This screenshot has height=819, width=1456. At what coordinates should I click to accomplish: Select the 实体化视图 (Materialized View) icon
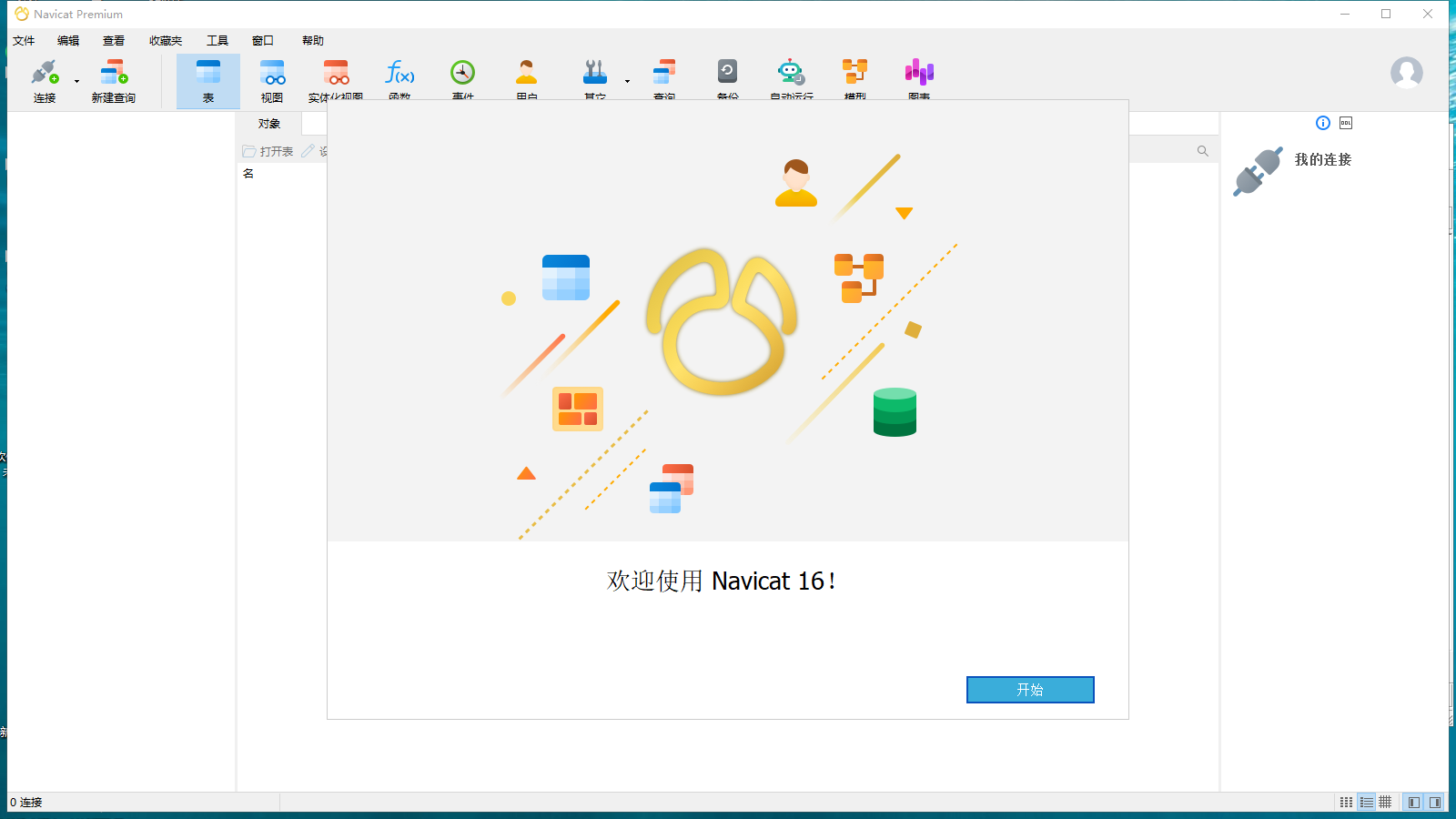tap(336, 73)
